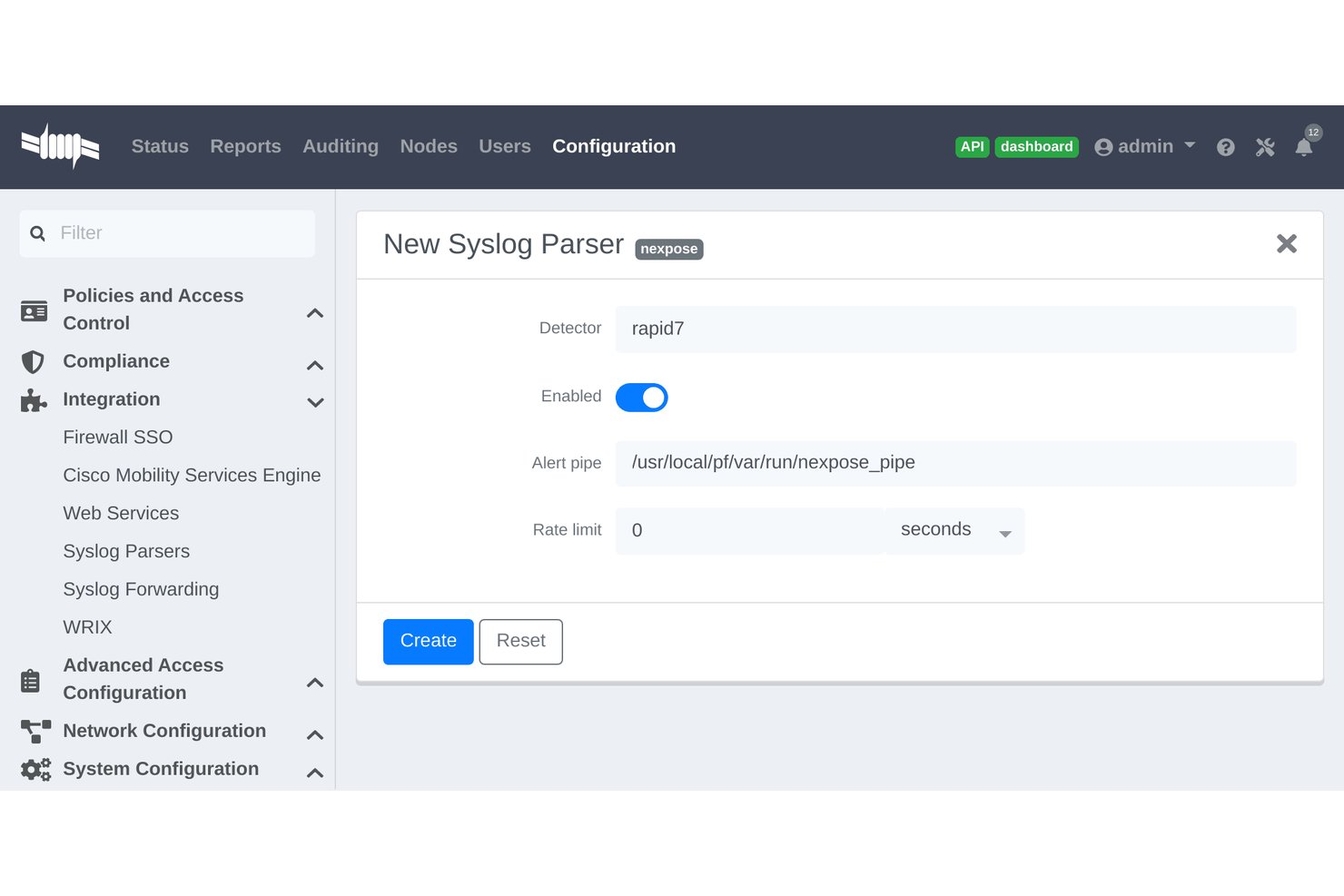
Task: Click the Integration puzzle piece icon
Action: [34, 400]
